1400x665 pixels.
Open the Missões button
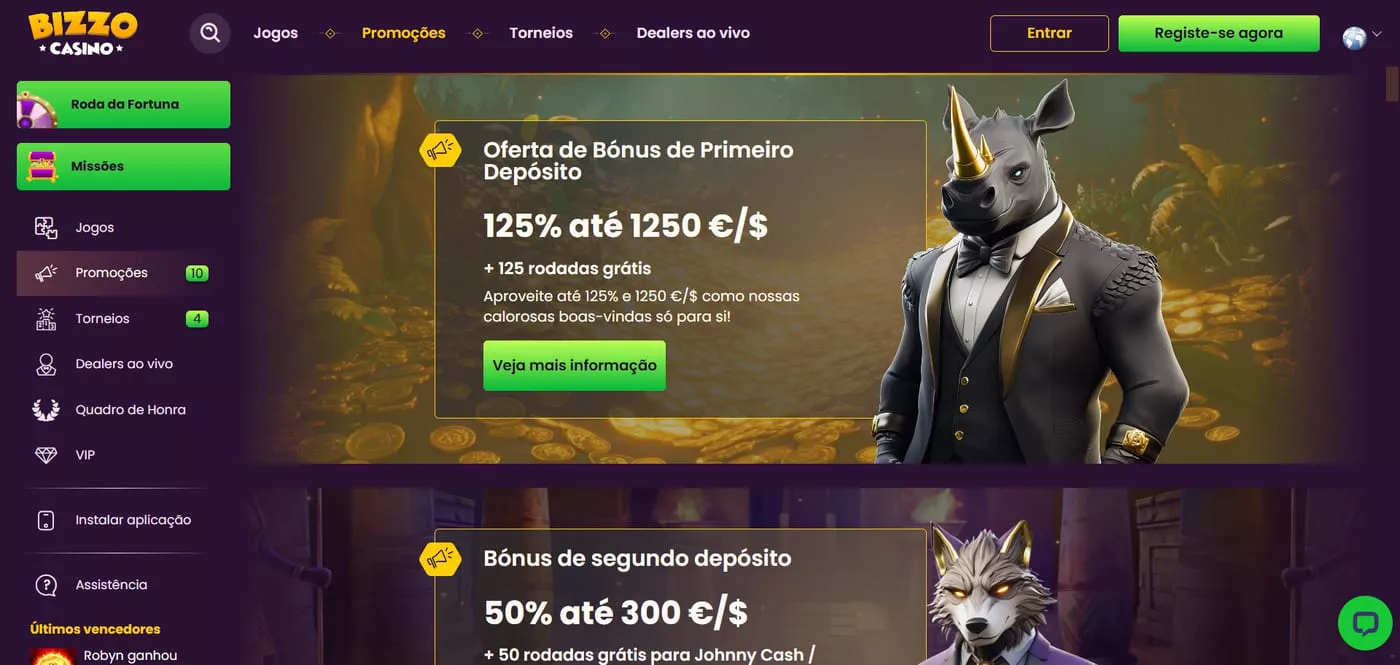pos(123,167)
